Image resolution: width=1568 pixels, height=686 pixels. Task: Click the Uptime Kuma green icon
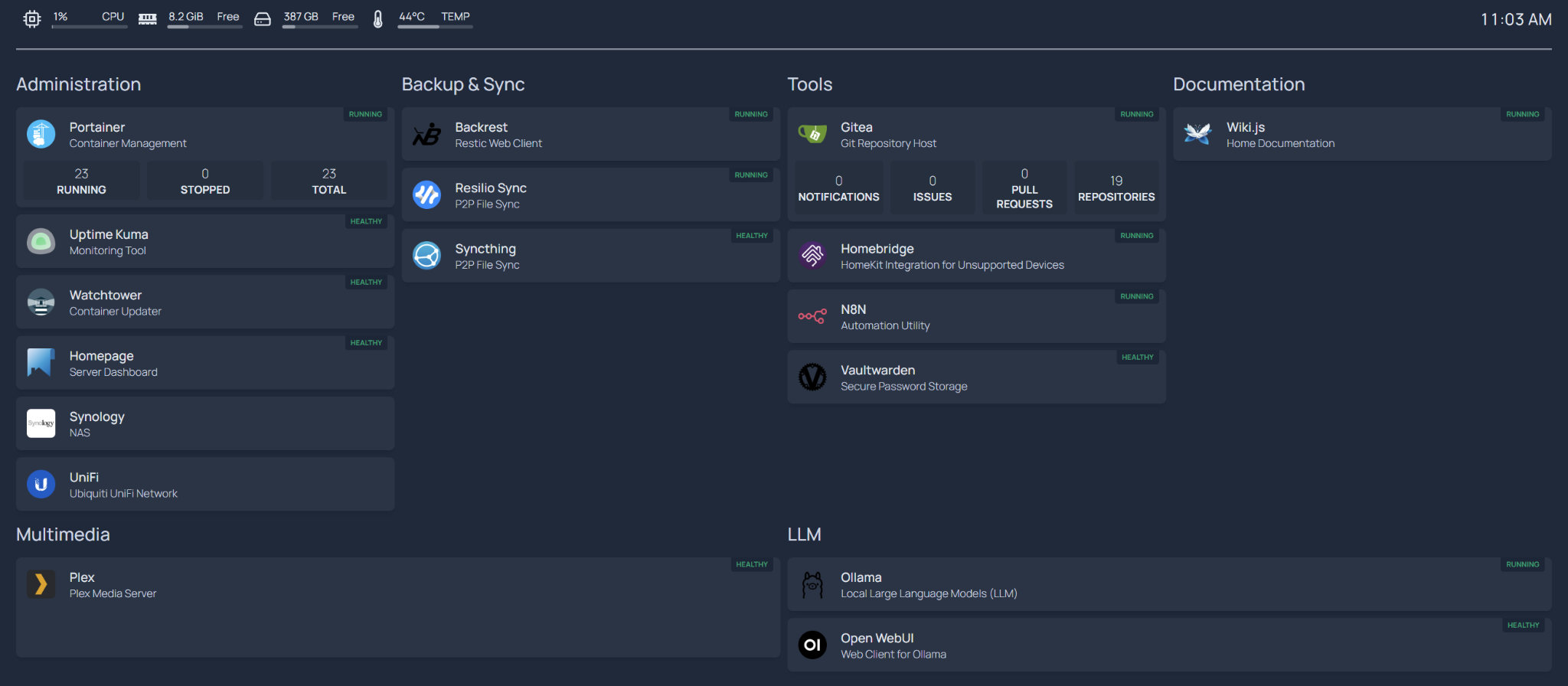coord(41,241)
